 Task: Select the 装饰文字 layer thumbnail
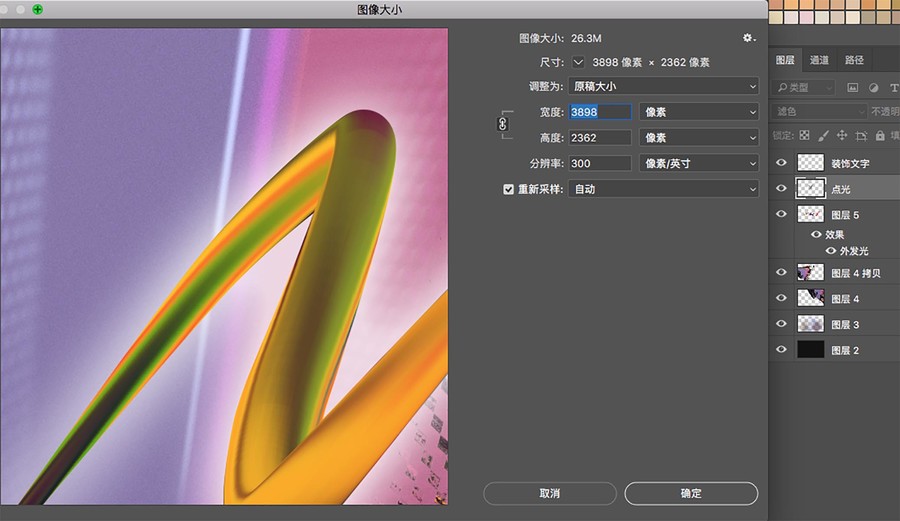coord(810,163)
